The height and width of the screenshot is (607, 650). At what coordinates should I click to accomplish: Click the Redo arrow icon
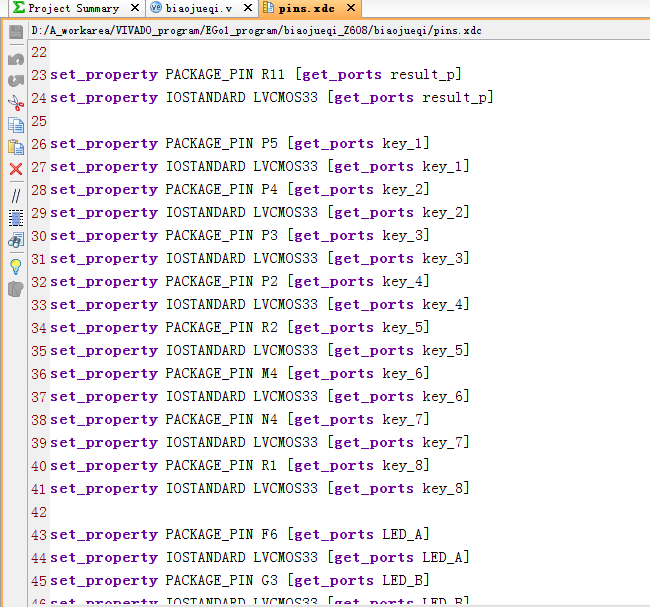(15, 80)
